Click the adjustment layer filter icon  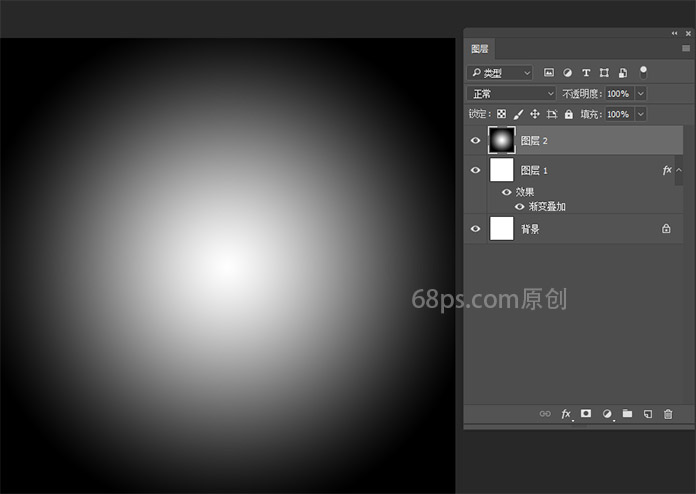point(567,73)
